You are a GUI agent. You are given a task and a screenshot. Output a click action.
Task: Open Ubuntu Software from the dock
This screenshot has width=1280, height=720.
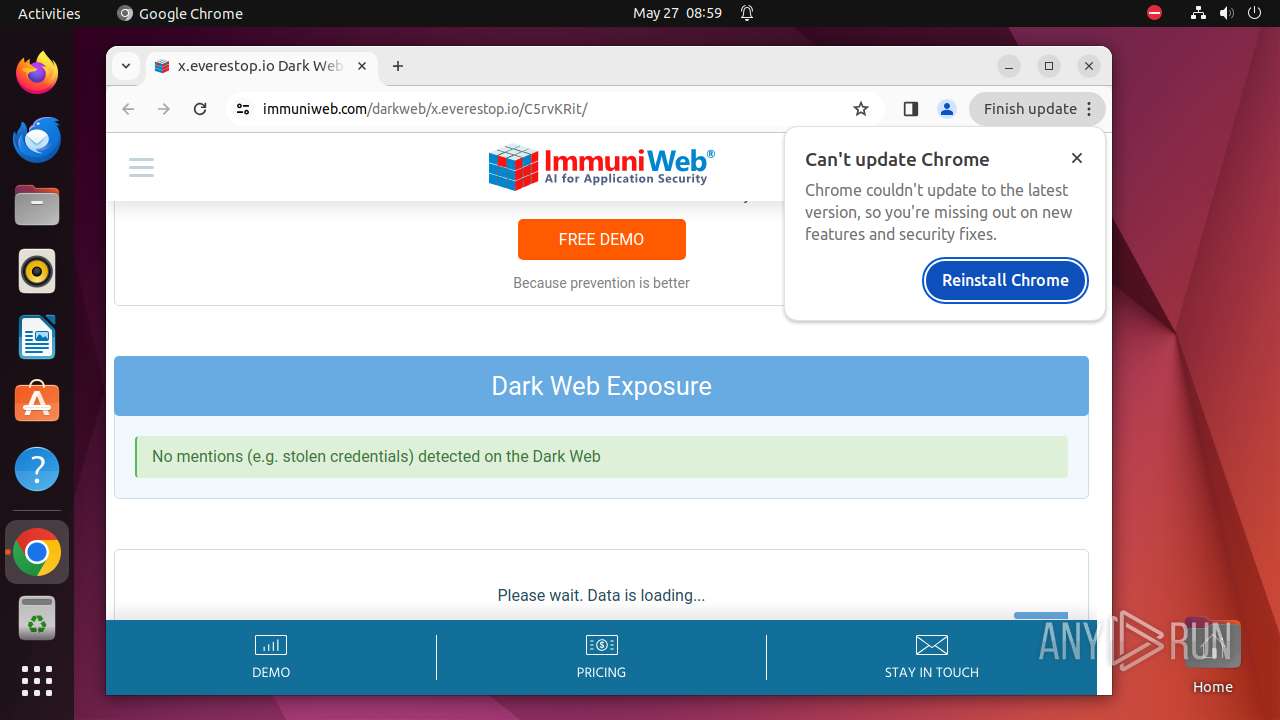tap(37, 403)
